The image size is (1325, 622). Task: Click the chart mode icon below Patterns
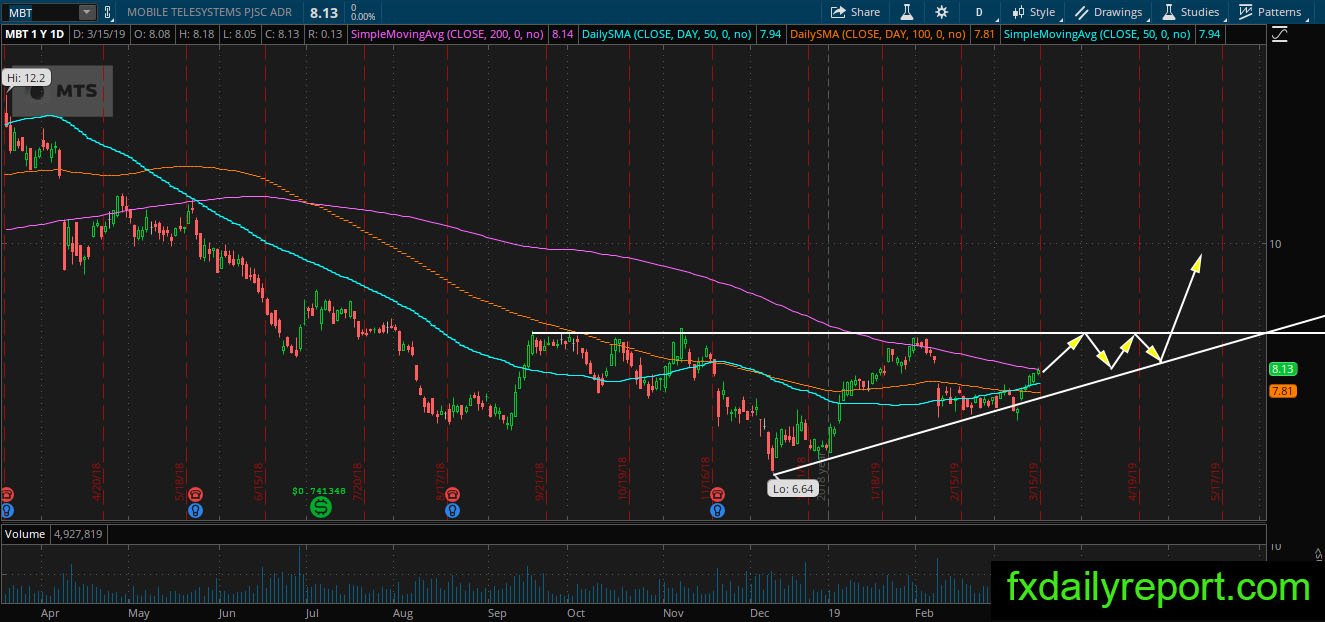[1280, 34]
